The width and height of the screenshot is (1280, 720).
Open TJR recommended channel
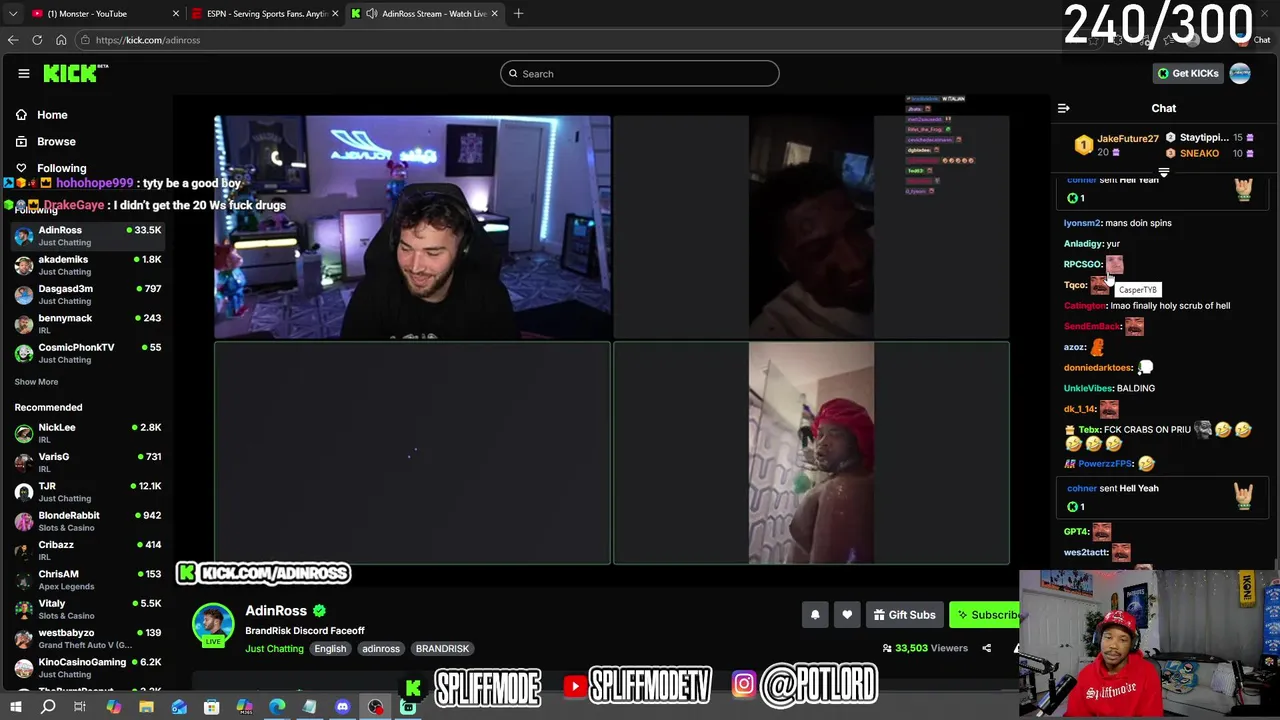click(88, 491)
